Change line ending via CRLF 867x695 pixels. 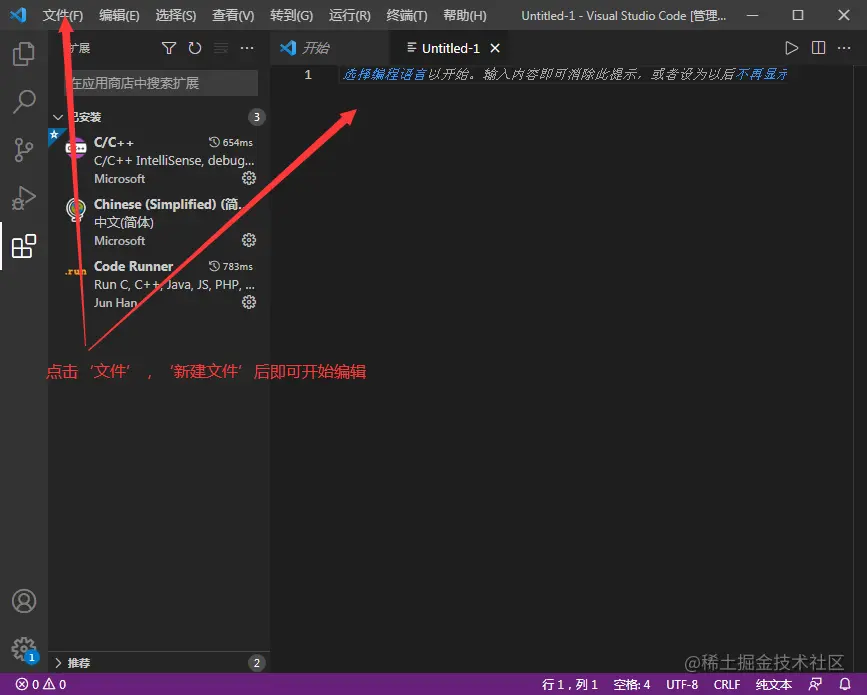727,684
